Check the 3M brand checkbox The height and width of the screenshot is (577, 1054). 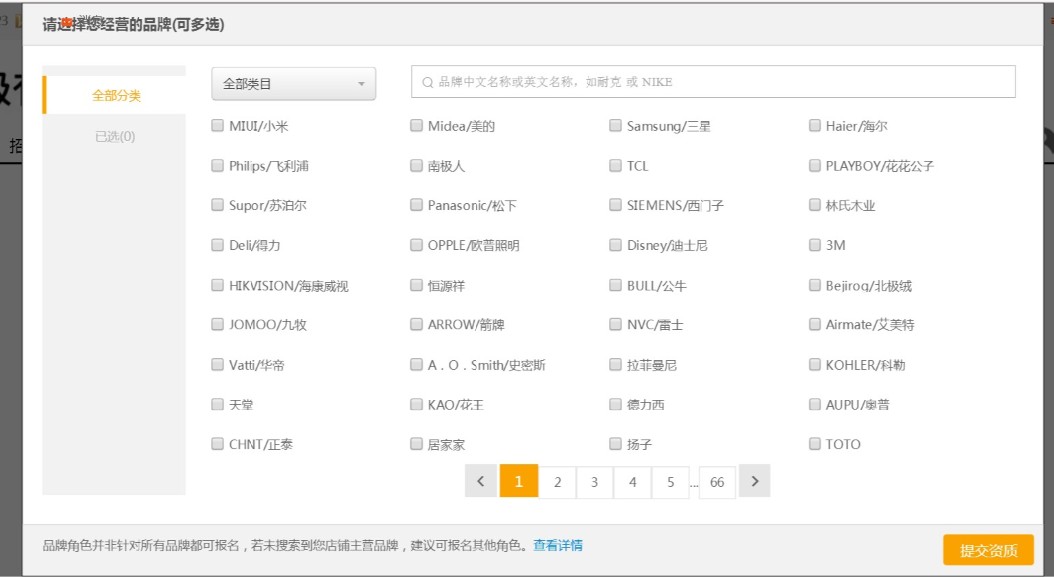coord(815,245)
